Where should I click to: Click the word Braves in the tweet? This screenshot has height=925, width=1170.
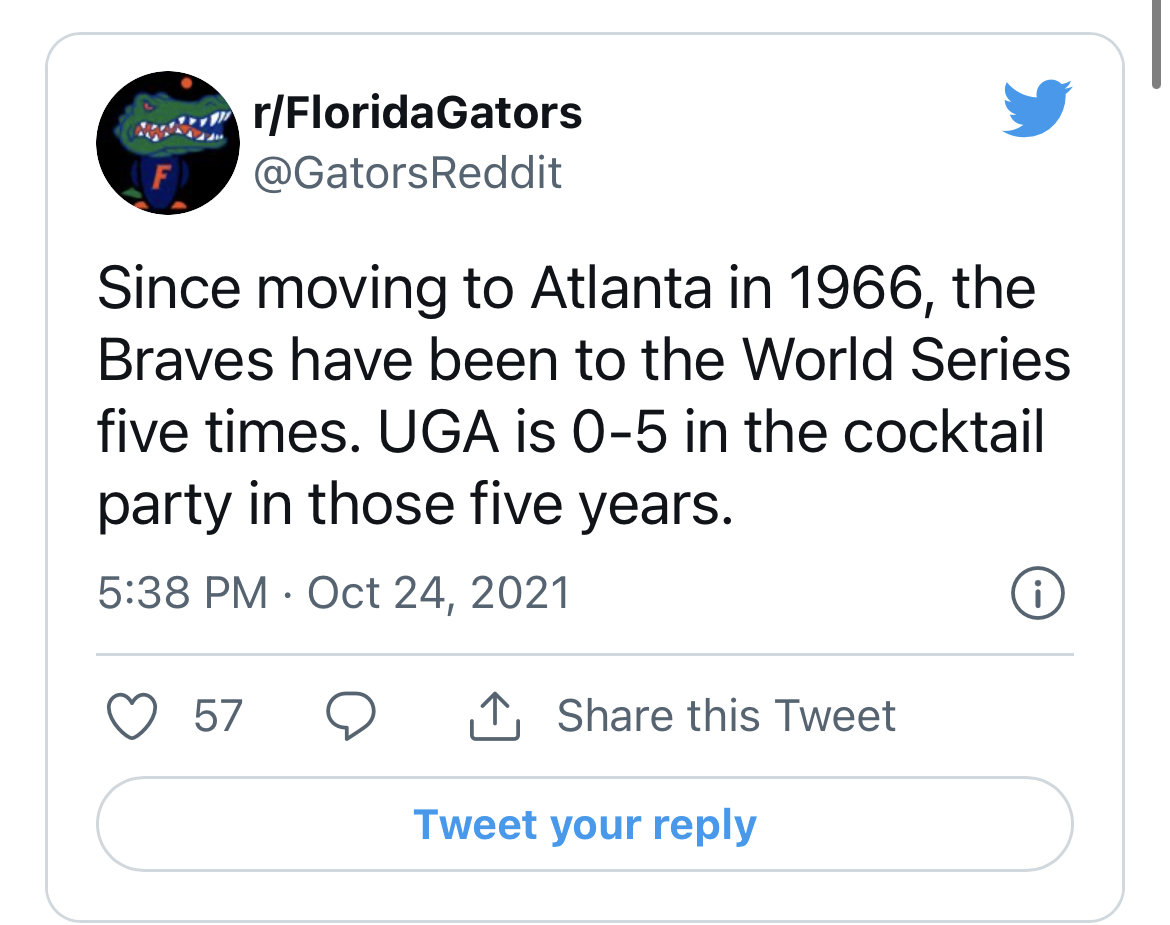coord(186,360)
